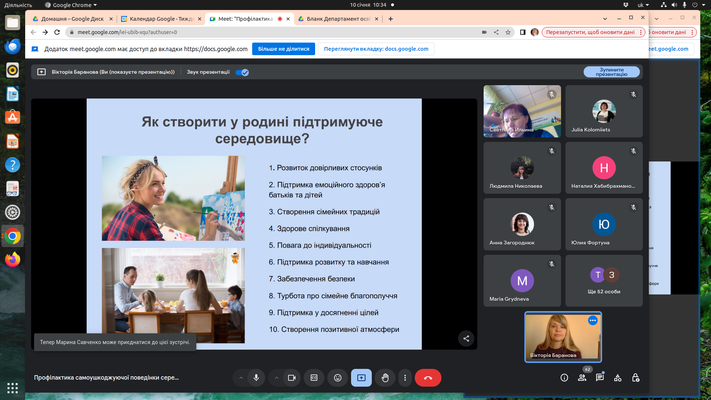Launch Thunderbird from the dock
711x400 pixels.
pos(12,46)
